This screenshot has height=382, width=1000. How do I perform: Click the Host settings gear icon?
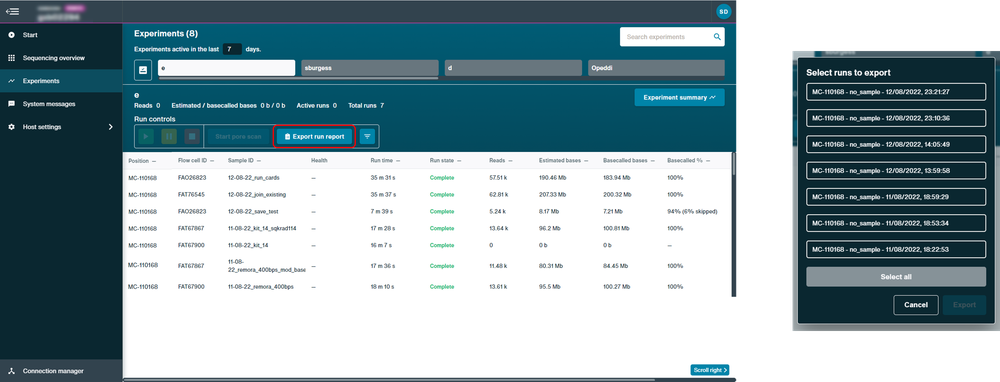11,127
